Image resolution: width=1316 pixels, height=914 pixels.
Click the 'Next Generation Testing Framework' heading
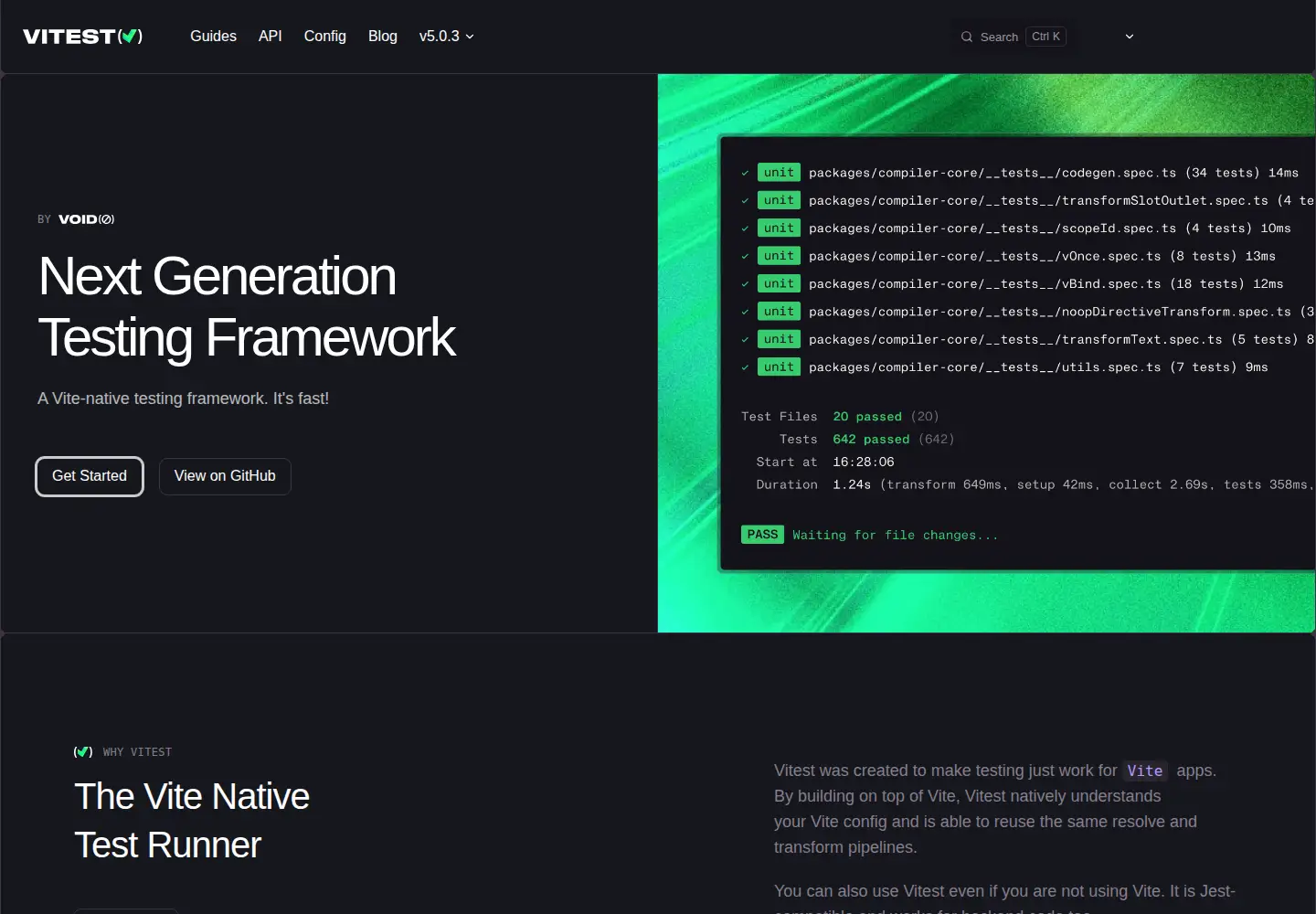[247, 307]
